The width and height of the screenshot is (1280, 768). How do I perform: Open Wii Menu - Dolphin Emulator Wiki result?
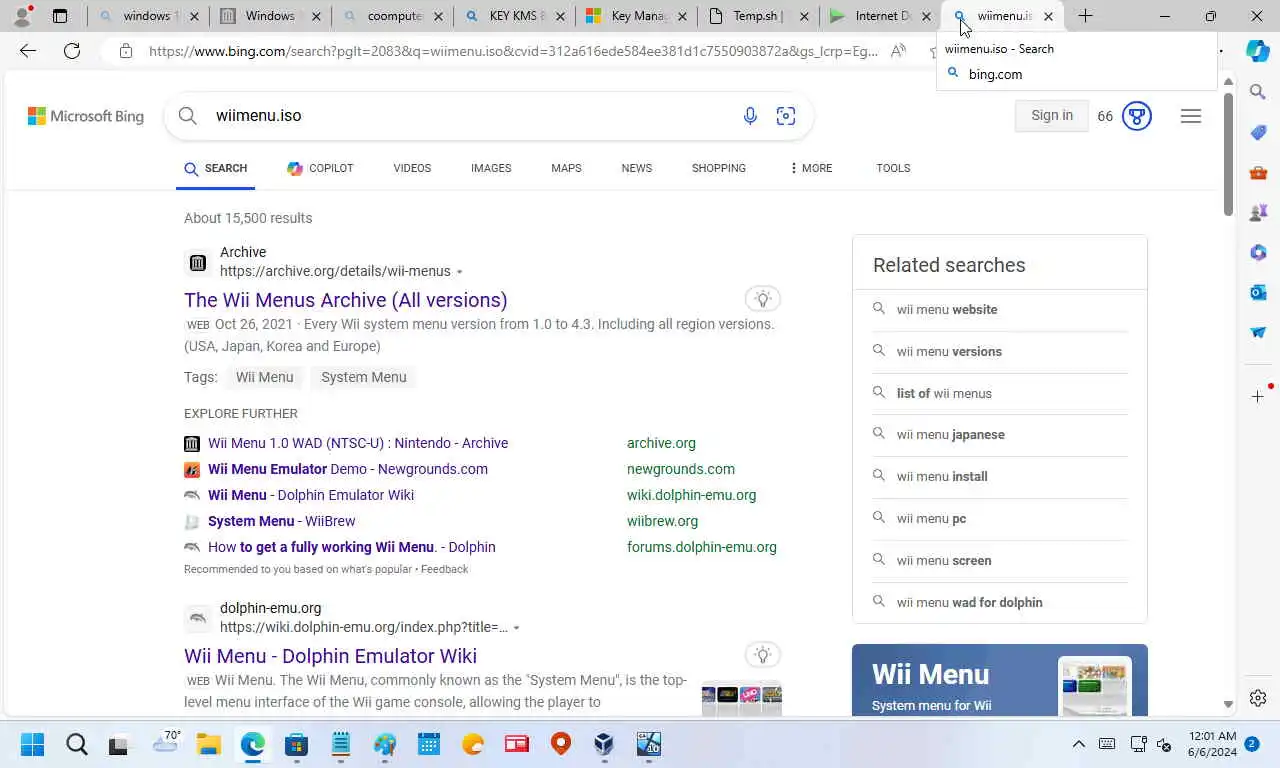[x=330, y=656]
